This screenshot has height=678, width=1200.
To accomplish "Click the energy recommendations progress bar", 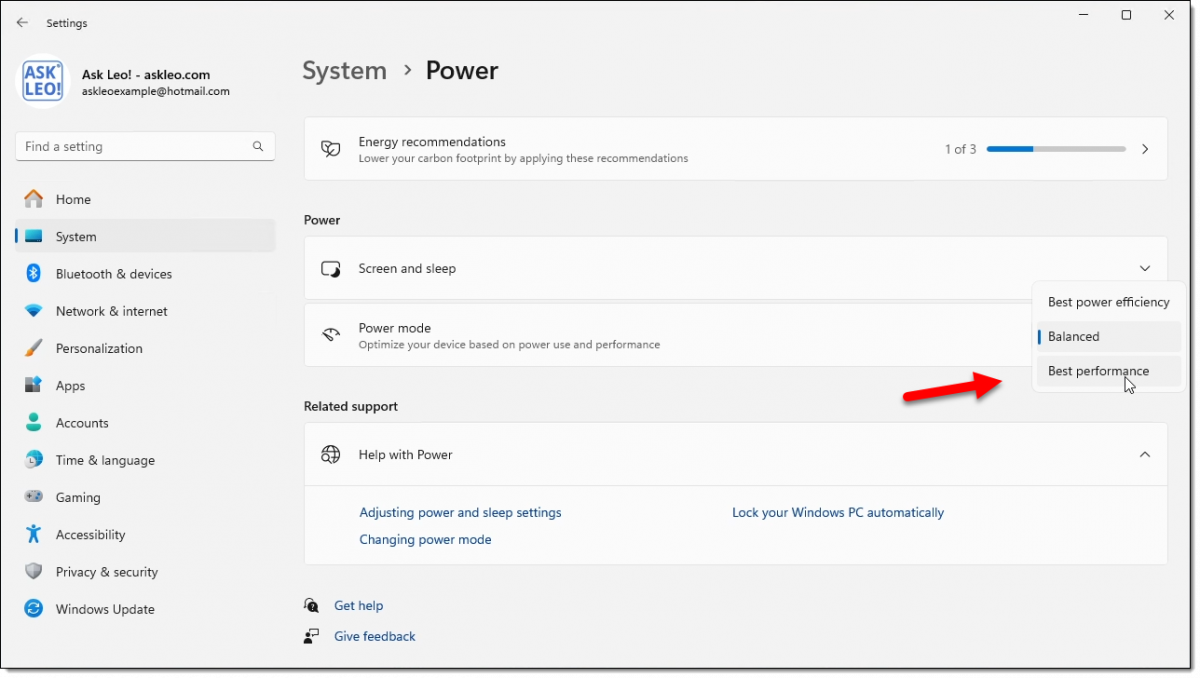I will [x=1056, y=148].
